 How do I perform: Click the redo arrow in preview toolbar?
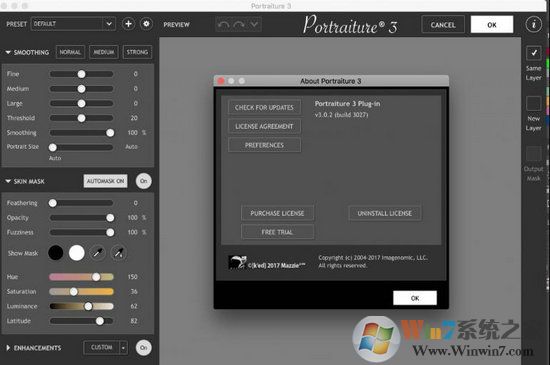tap(239, 25)
